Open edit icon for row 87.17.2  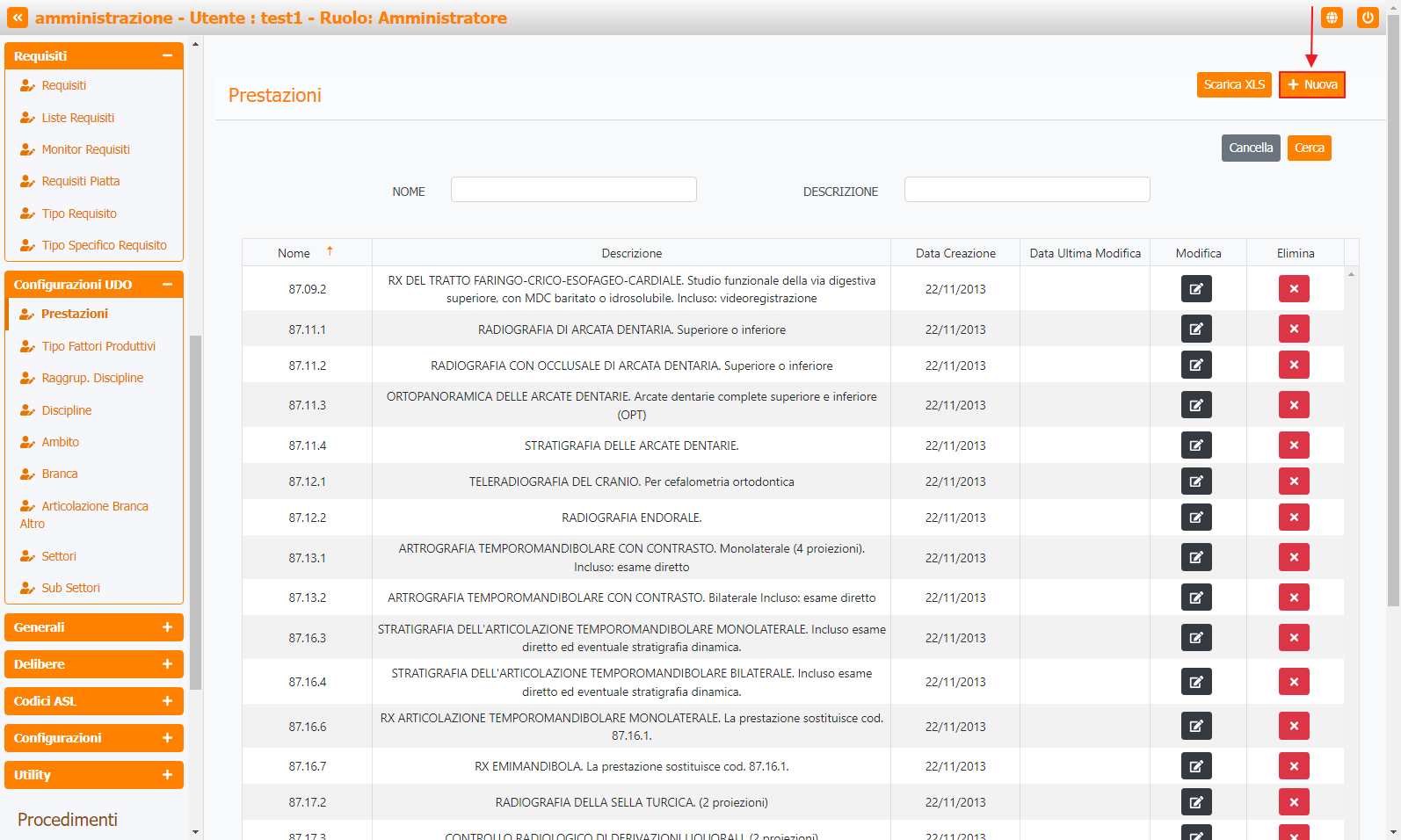tap(1196, 802)
